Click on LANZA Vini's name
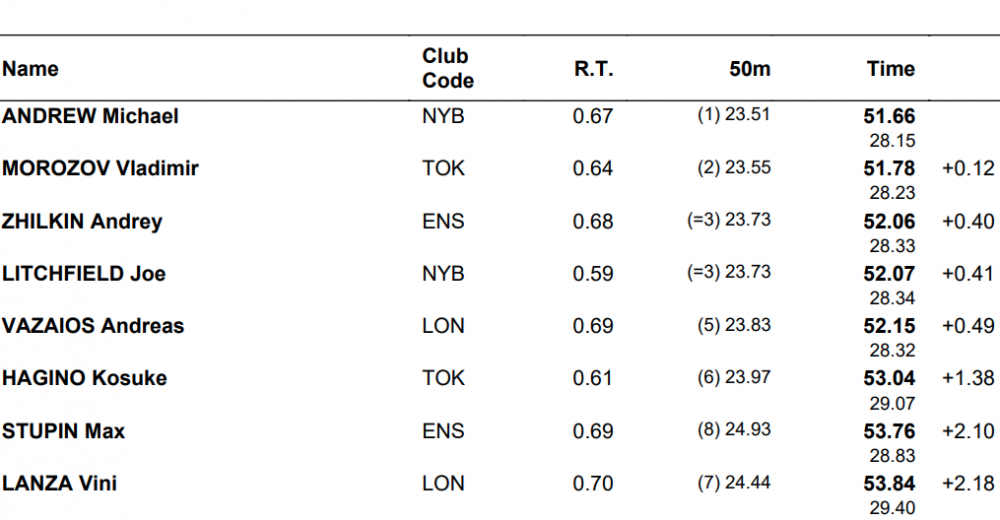This screenshot has width=1000, height=520. 59,483
